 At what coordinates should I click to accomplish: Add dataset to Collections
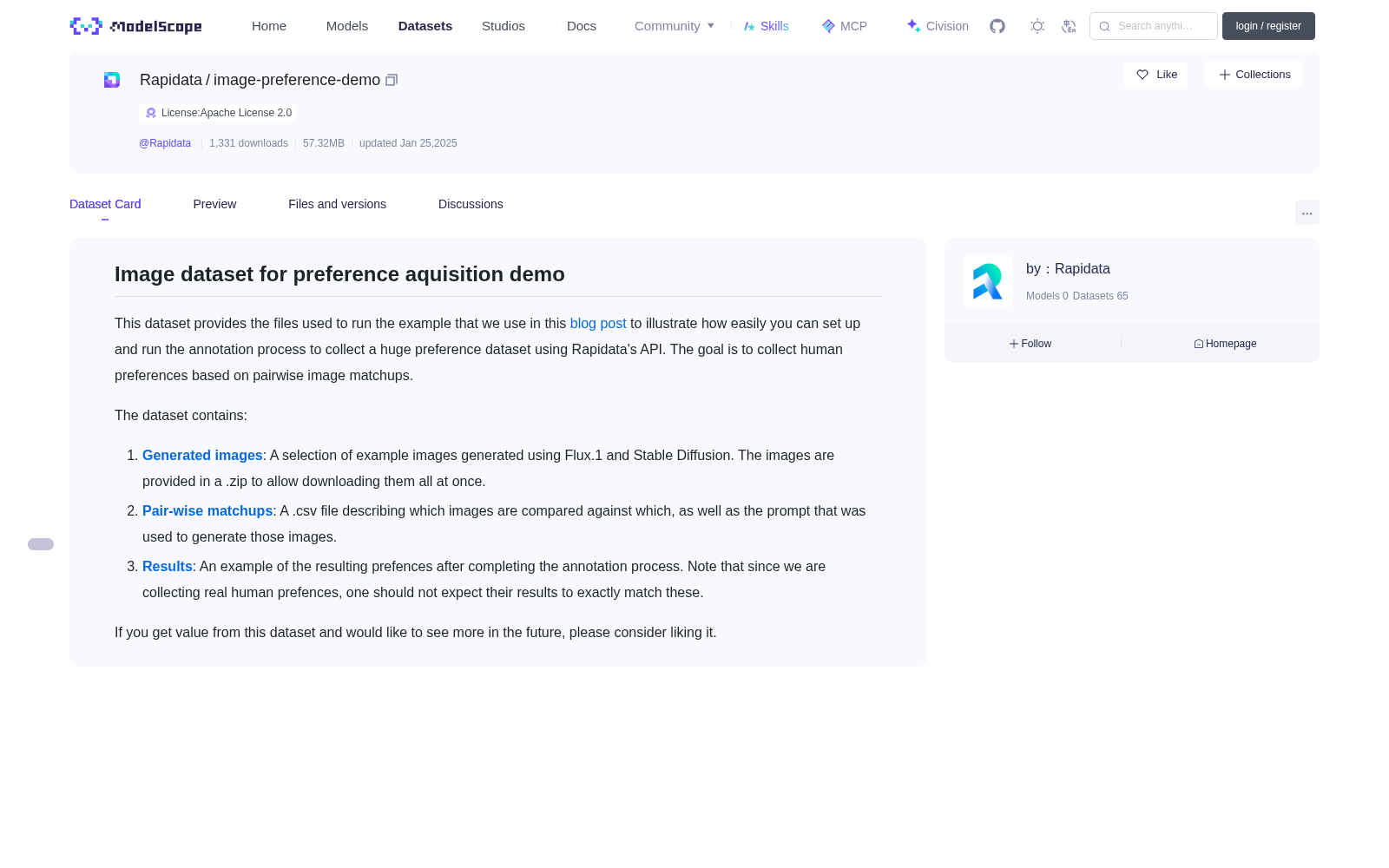click(x=1254, y=75)
